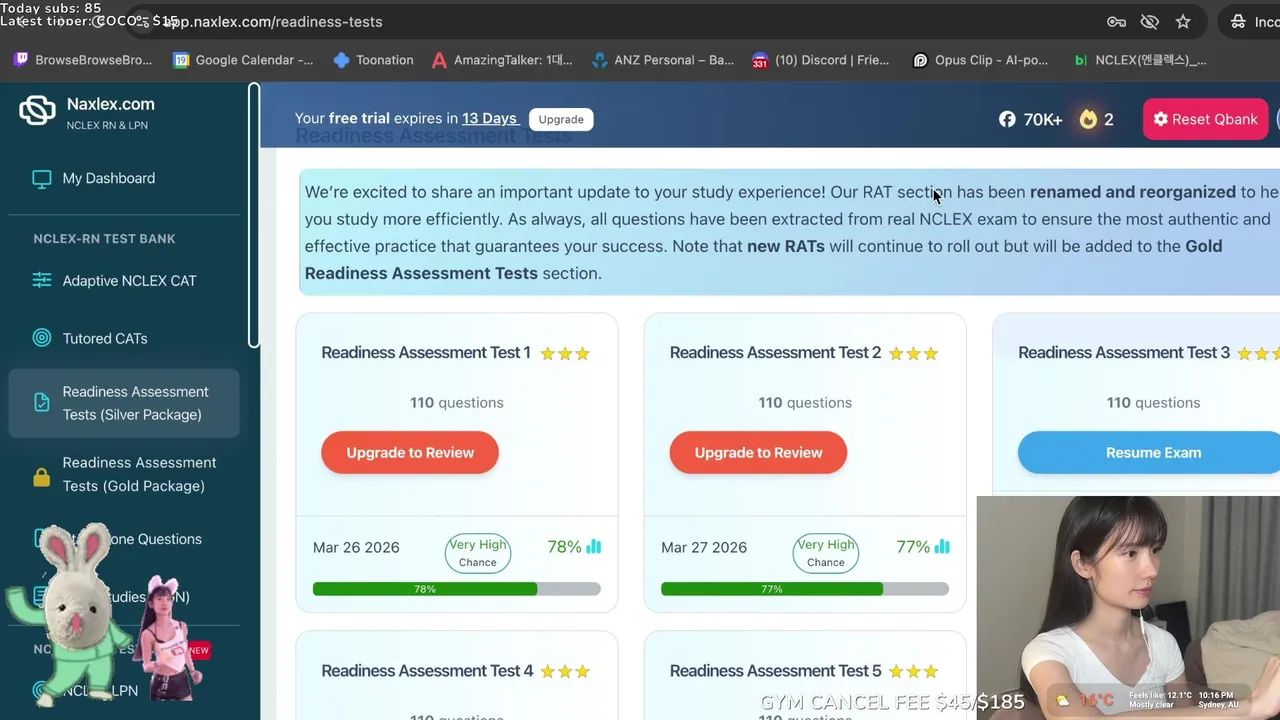Open My Dashboard monitor icon
The width and height of the screenshot is (1280, 720).
(41, 179)
